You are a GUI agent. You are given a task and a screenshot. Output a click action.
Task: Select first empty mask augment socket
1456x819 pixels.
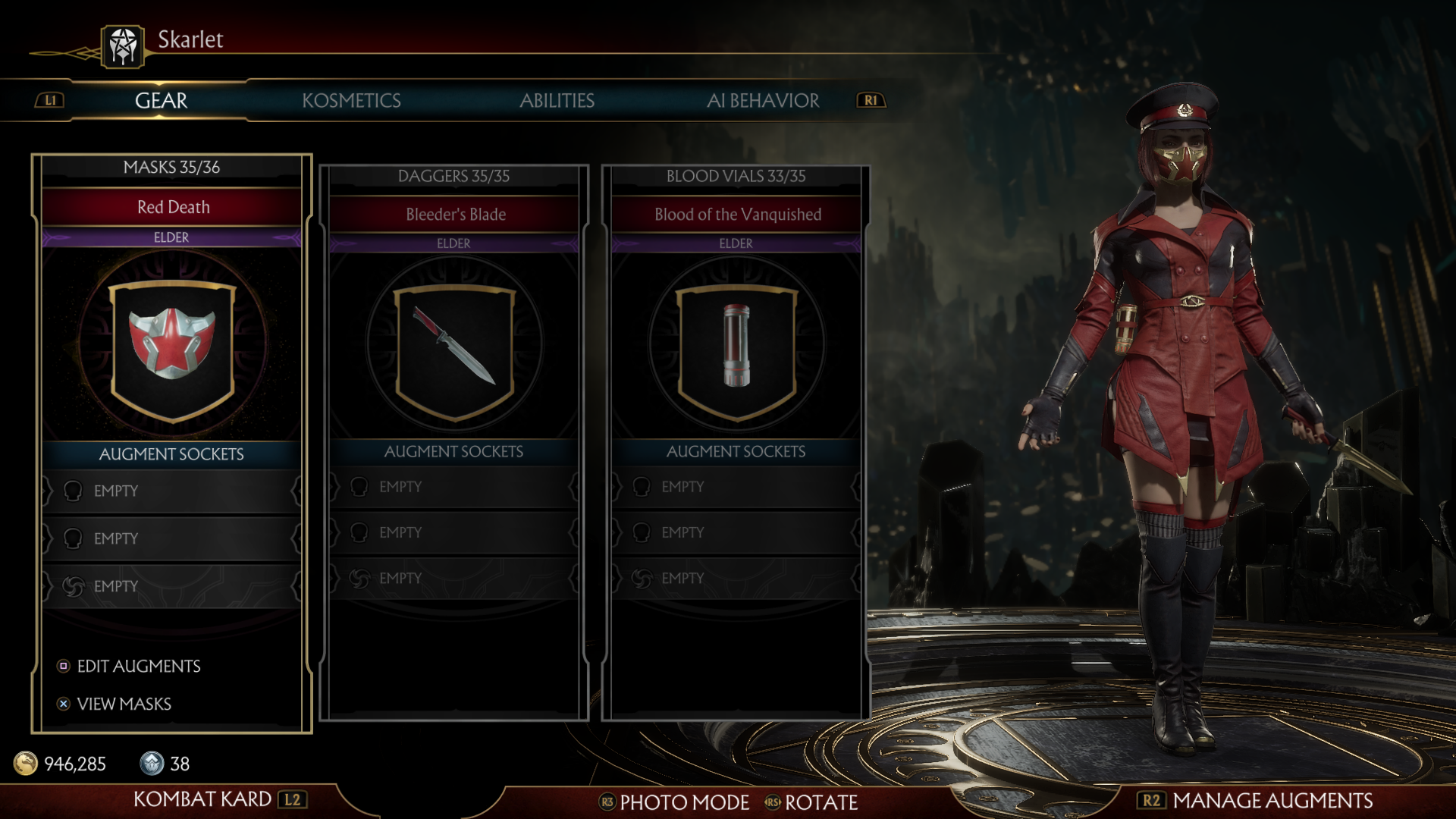[172, 491]
